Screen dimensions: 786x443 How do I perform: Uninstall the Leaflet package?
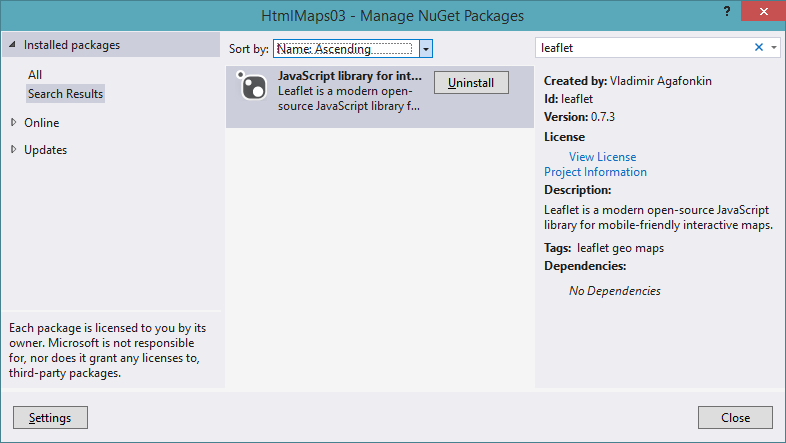[x=471, y=83]
